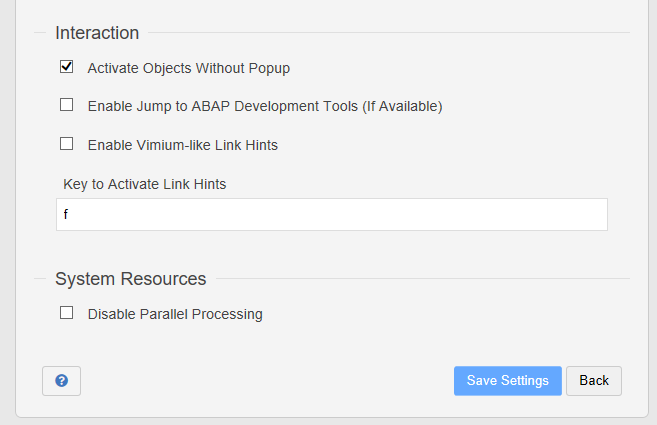Screen dimensions: 657x425
Task: Enable Jump to ABAP Development Tools checkbox
Action: (67, 105)
